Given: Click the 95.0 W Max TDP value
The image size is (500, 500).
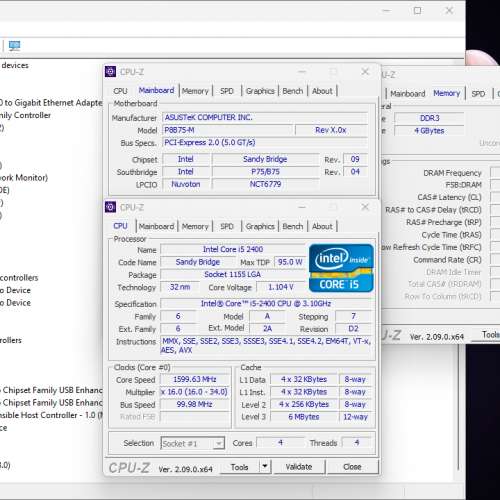Looking at the screenshot, I should pyautogui.click(x=290, y=262).
